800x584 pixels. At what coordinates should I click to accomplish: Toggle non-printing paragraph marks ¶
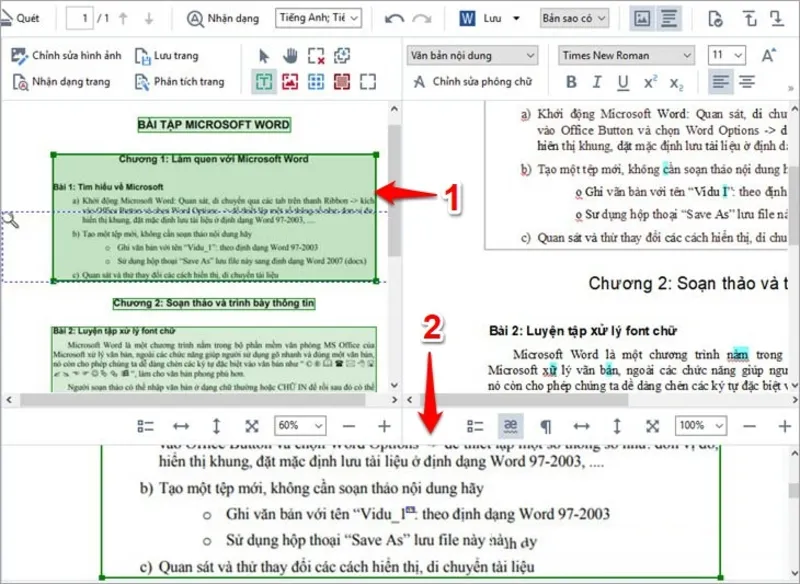pyautogui.click(x=545, y=426)
